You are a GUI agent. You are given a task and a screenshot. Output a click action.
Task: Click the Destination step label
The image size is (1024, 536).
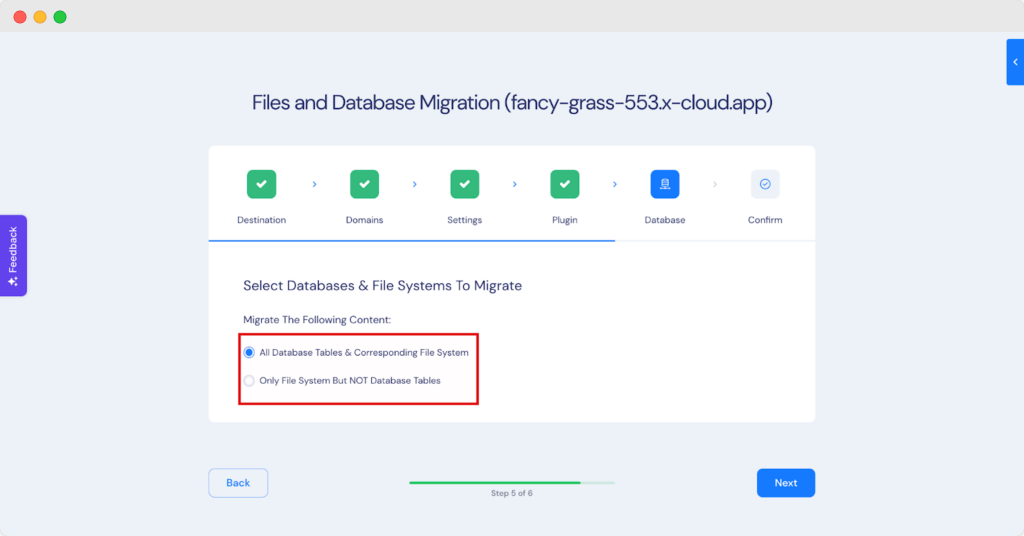point(261,220)
